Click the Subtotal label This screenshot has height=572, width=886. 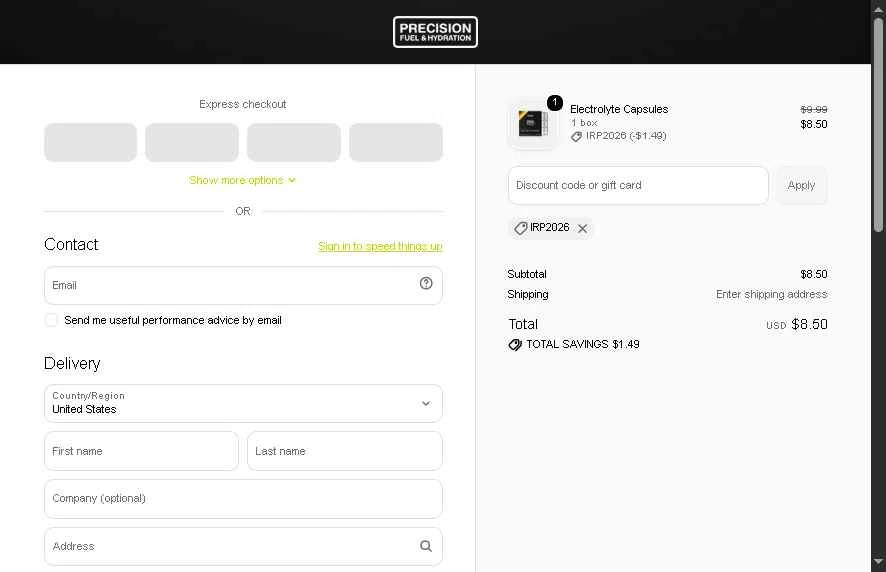click(527, 274)
